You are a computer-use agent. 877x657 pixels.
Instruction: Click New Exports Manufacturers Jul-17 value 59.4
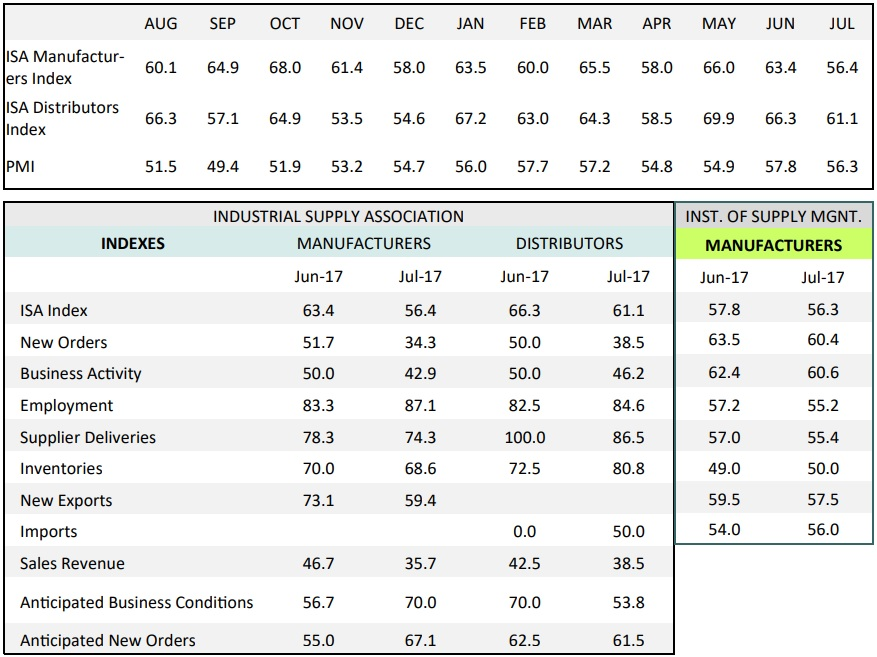(420, 500)
